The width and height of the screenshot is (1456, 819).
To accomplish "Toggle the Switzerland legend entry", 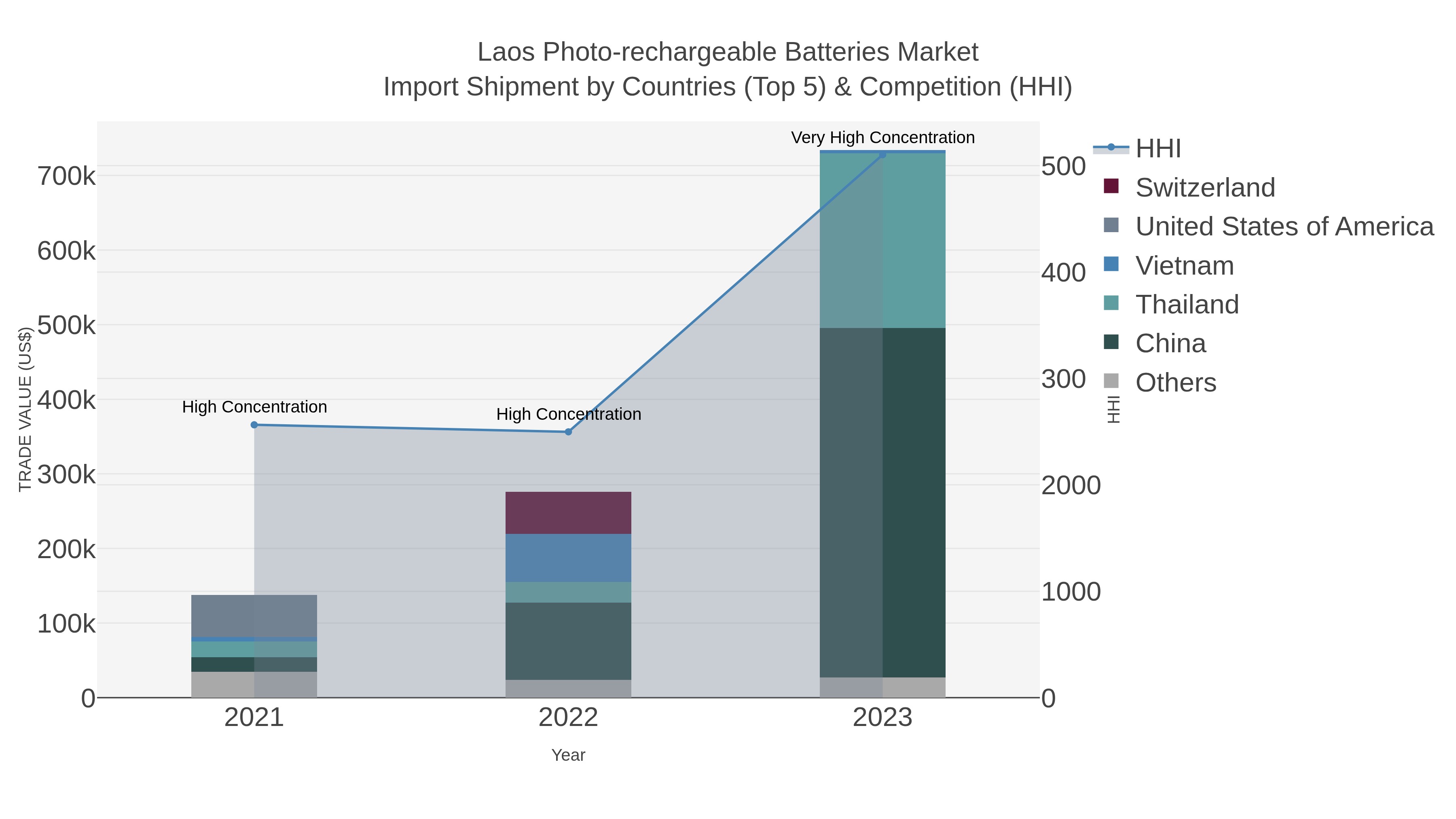I will pyautogui.click(x=1189, y=187).
